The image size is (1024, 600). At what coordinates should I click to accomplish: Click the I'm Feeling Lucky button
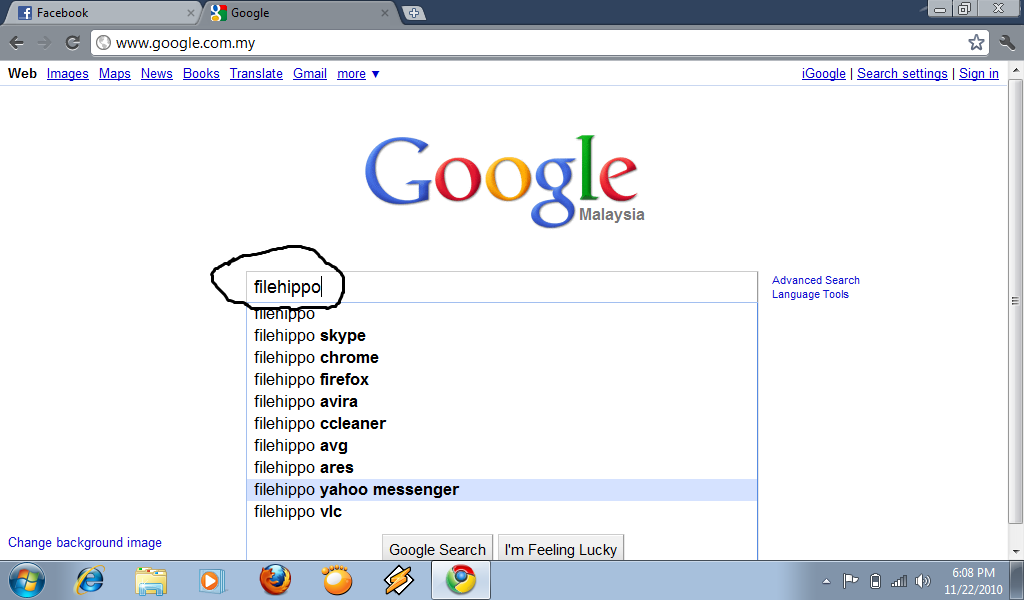[x=561, y=549]
